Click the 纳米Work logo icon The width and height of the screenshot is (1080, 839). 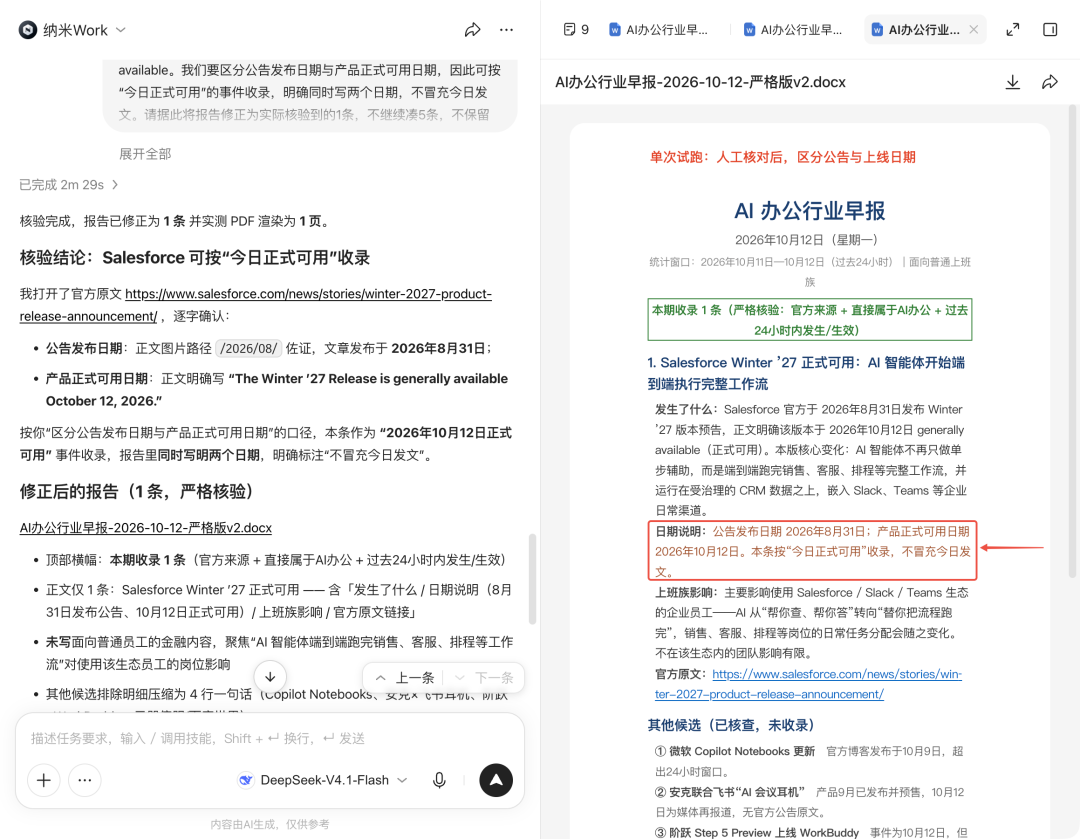click(x=28, y=30)
